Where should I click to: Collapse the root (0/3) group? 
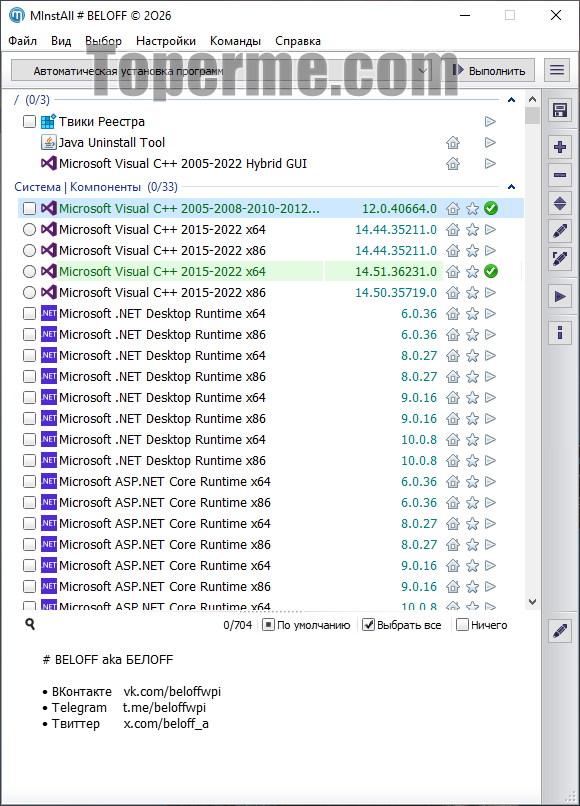pos(511,100)
